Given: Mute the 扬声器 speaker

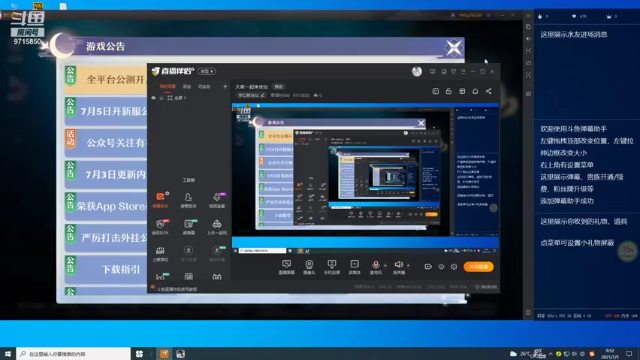Looking at the screenshot, I should 398,267.
